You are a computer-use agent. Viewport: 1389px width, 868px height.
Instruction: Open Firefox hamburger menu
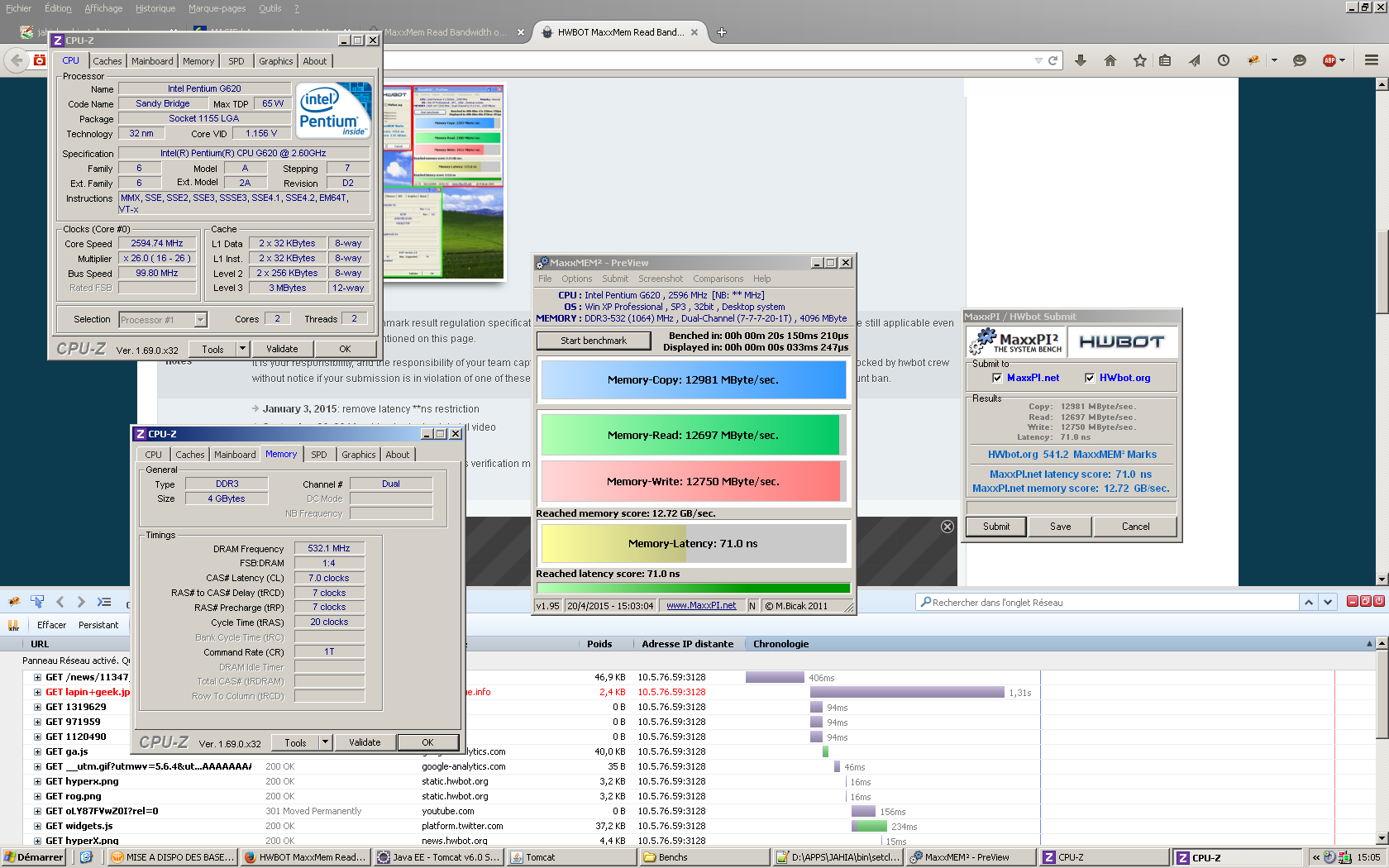pyautogui.click(x=1372, y=60)
